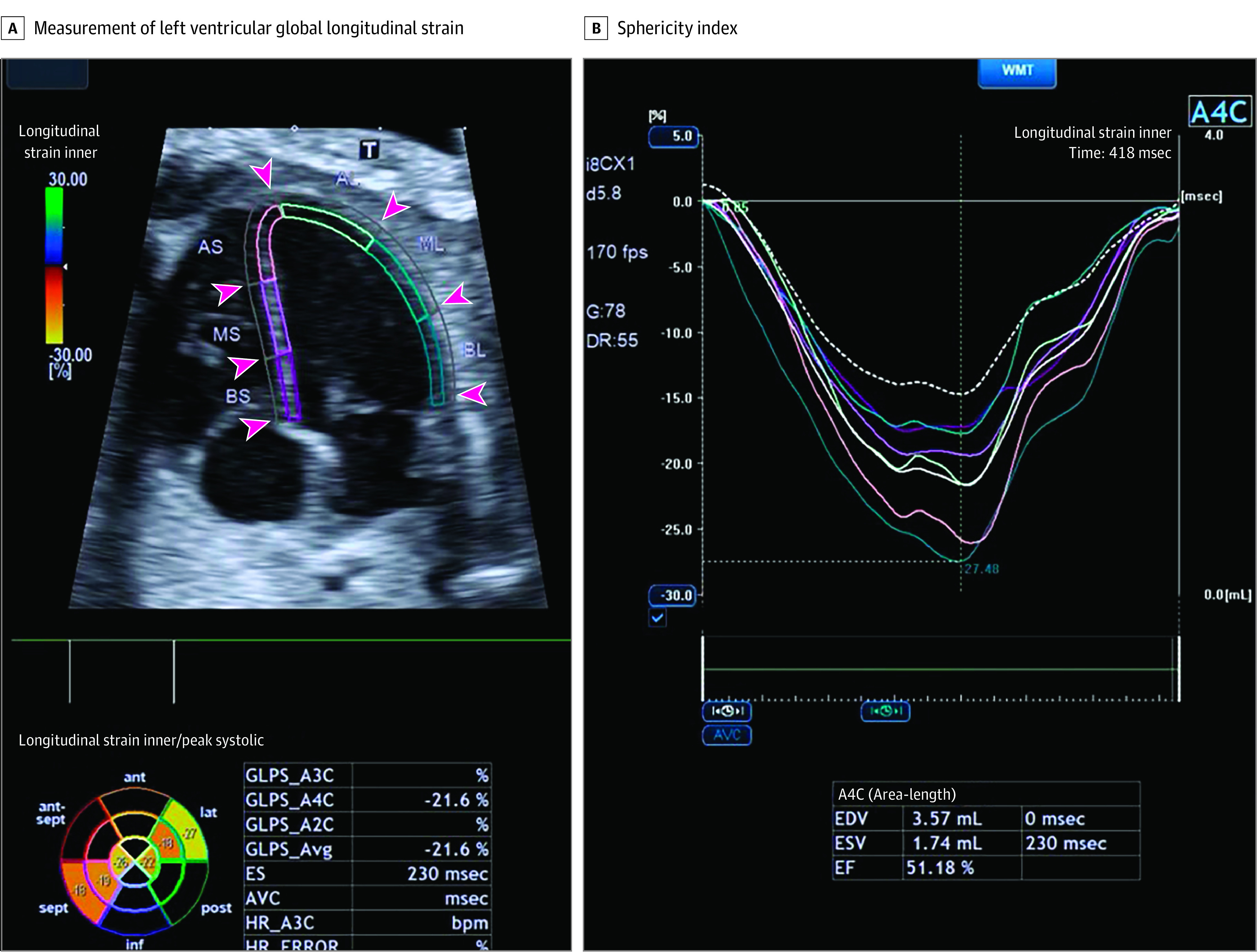Click the vertical dashed time cursor on the graph
Screen dimensions: 1257x952
click(x=961, y=364)
